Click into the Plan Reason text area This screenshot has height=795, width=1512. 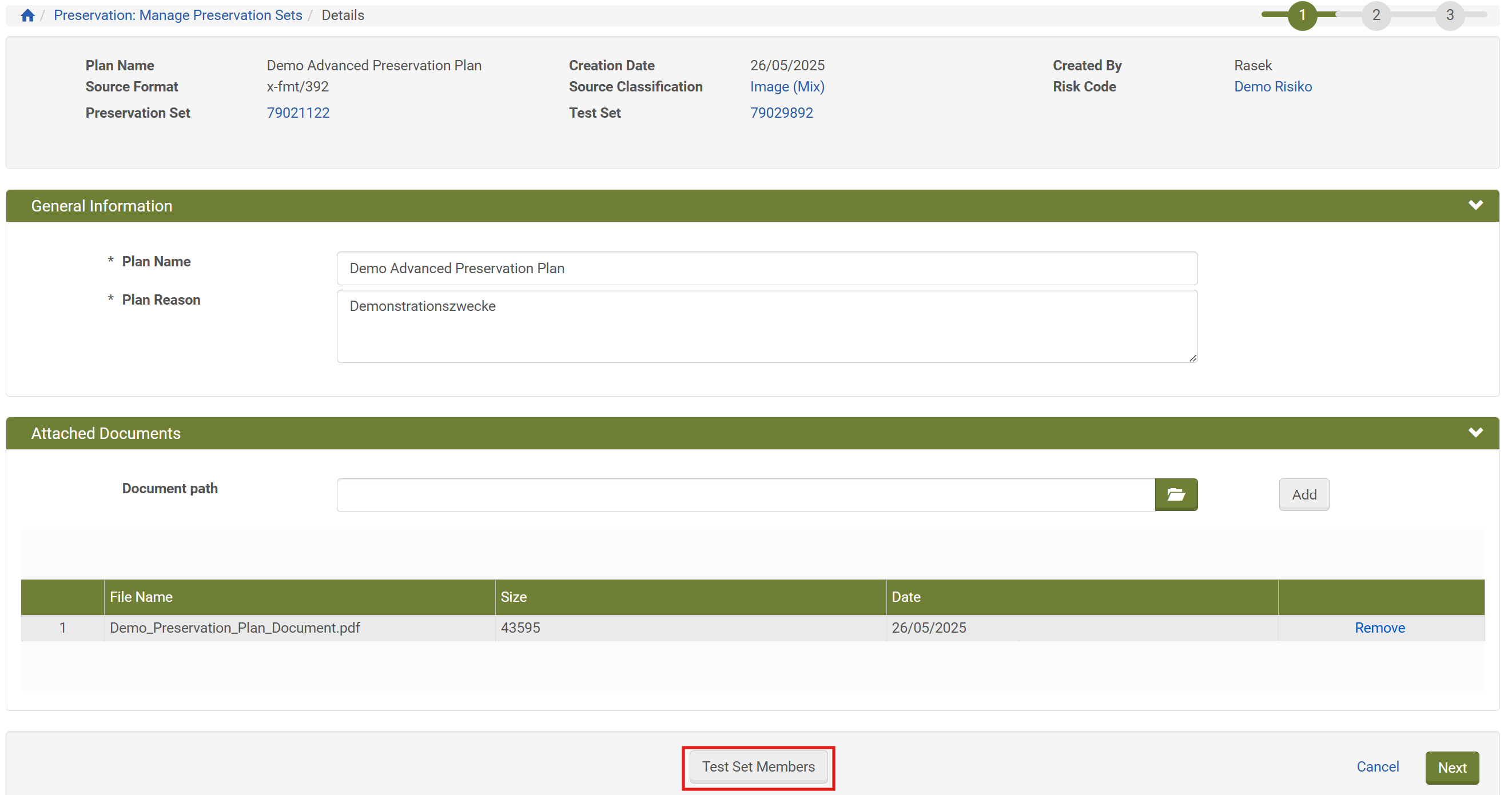point(766,326)
